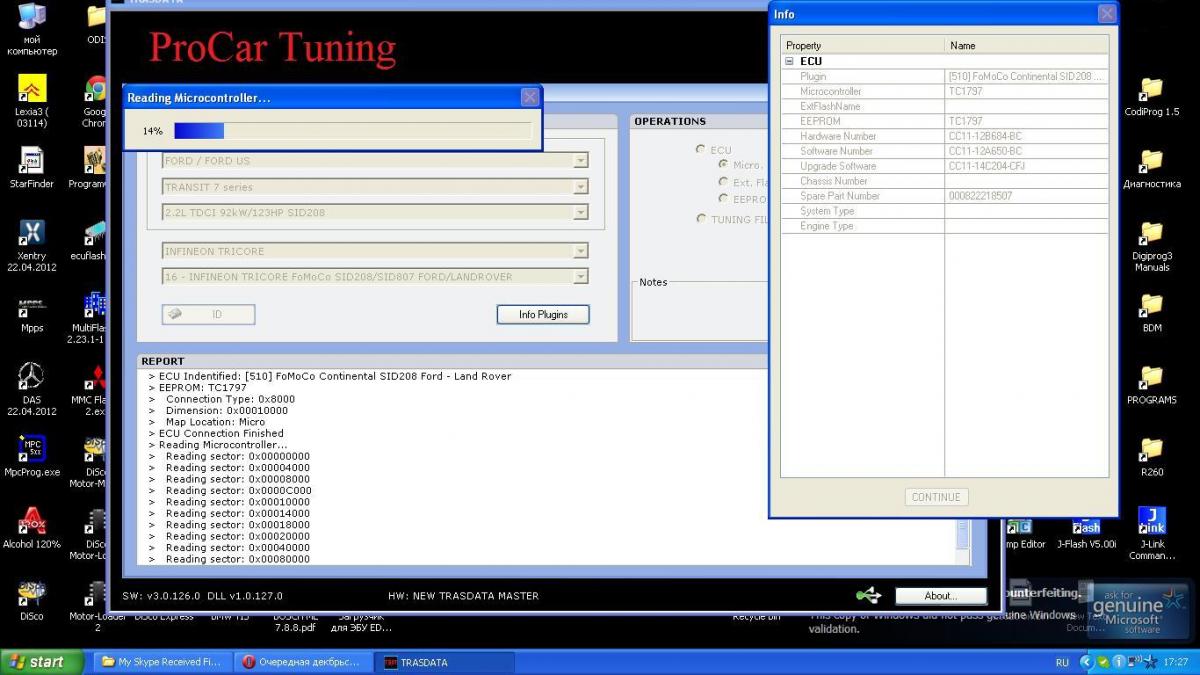The image size is (1200, 675).
Task: Switch to the TRASDATA taskbar item
Action: pyautogui.click(x=444, y=662)
